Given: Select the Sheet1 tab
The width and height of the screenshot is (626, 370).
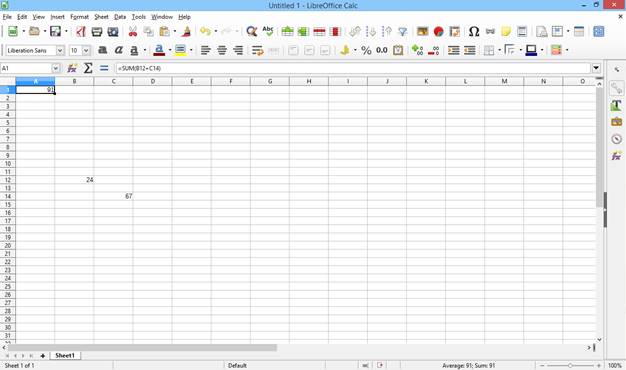Looking at the screenshot, I should click(65, 355).
